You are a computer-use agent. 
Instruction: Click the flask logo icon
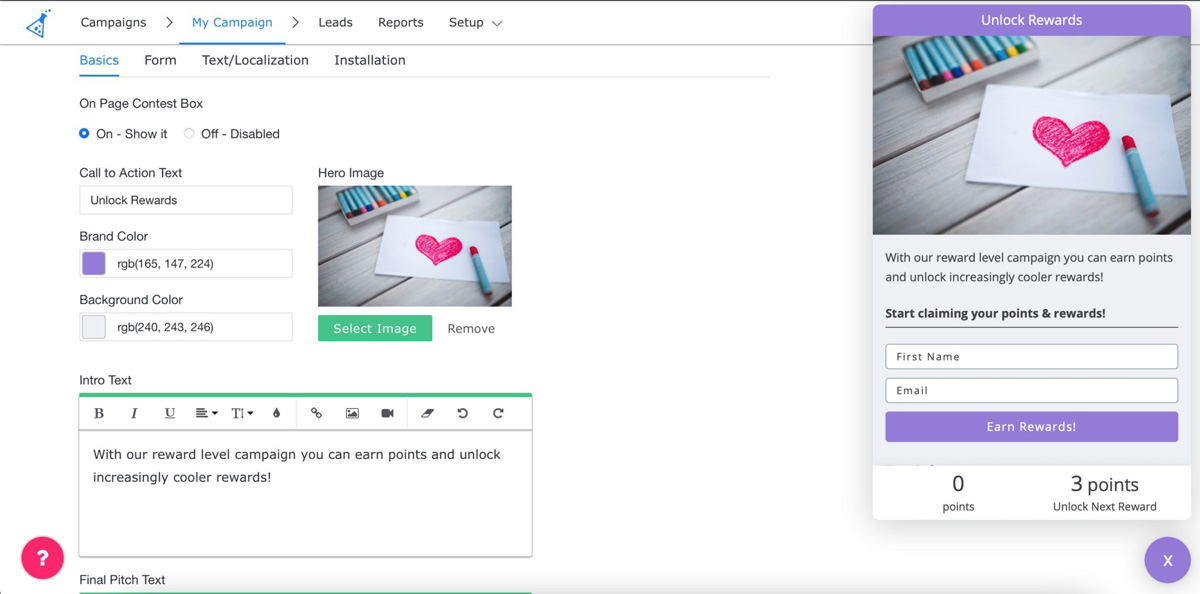tap(38, 23)
